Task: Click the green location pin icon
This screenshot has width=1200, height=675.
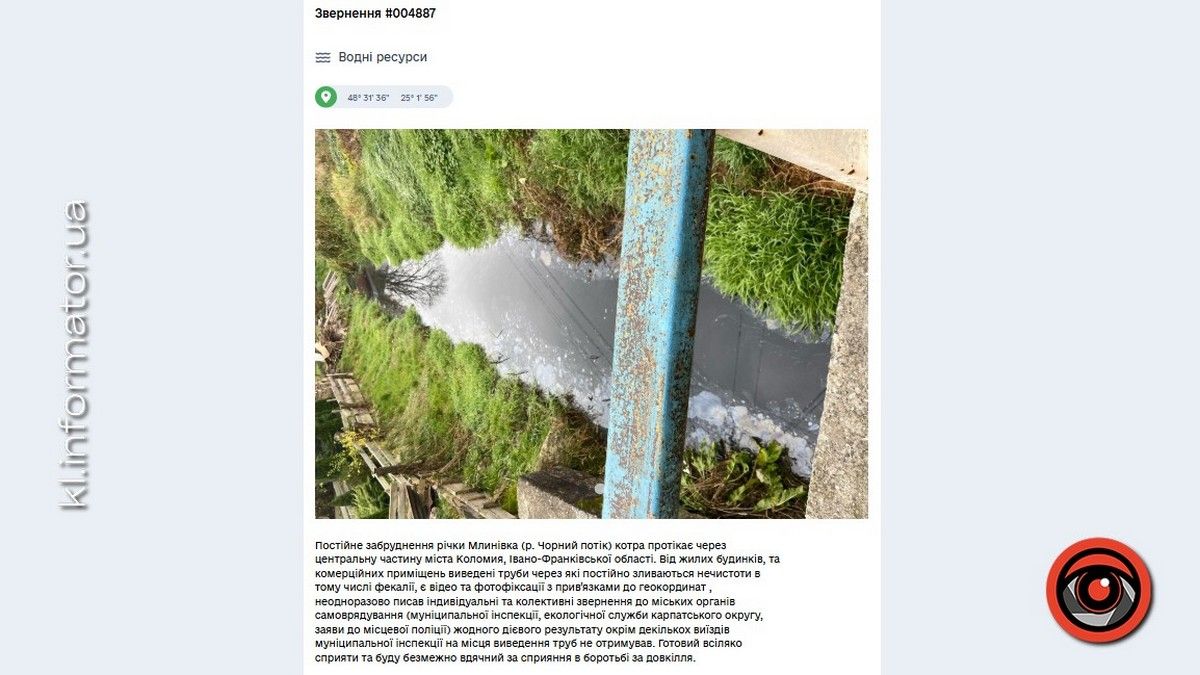Action: coord(326,97)
